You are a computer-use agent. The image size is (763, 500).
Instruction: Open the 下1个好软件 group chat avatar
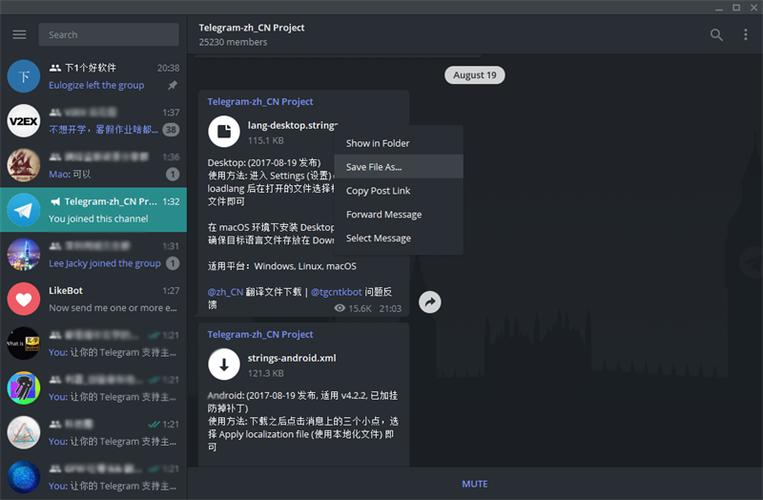click(x=23, y=76)
